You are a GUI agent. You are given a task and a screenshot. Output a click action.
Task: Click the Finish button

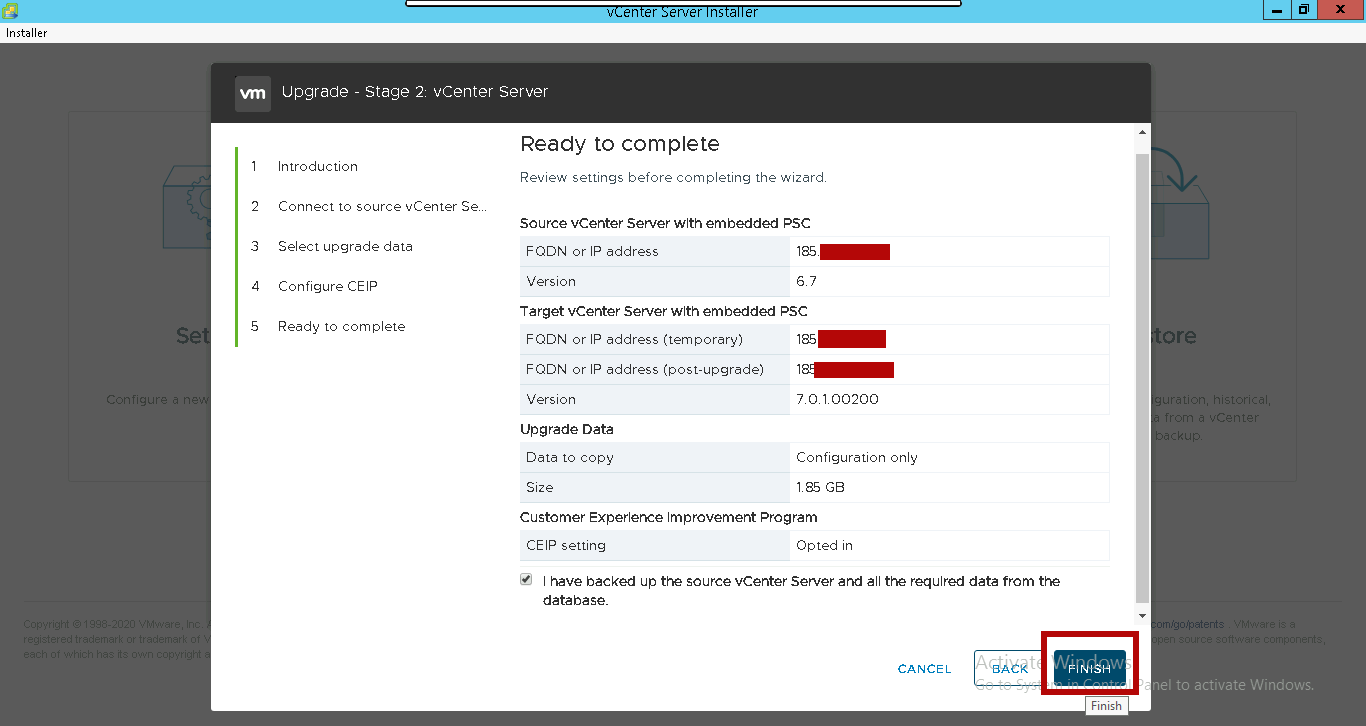pyautogui.click(x=1089, y=668)
